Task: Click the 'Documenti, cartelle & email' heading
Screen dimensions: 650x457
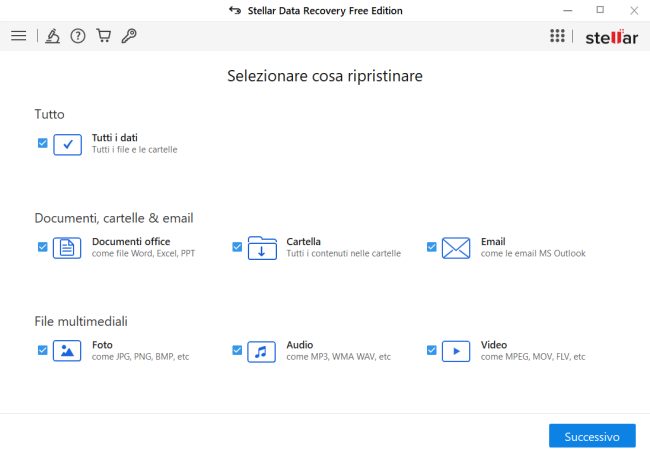Action: (x=114, y=218)
